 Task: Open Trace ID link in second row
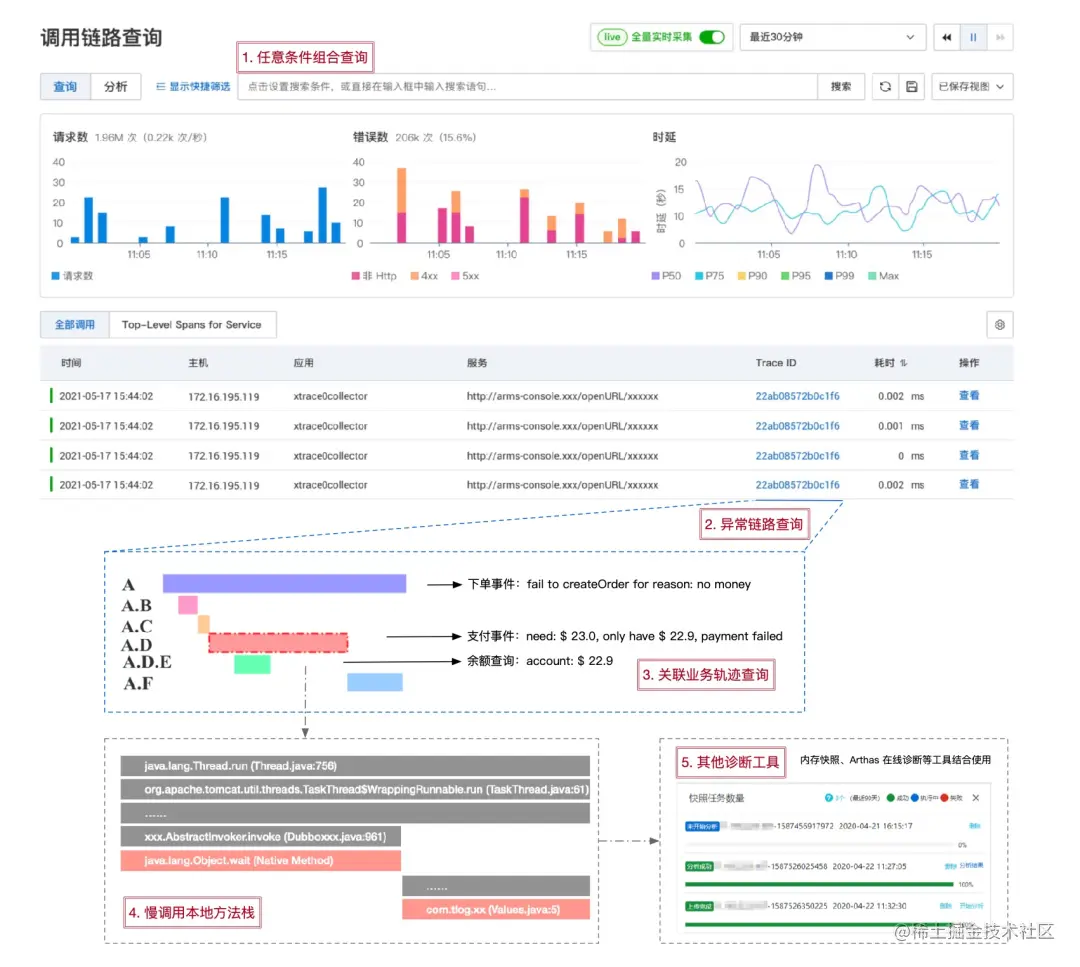click(x=797, y=426)
